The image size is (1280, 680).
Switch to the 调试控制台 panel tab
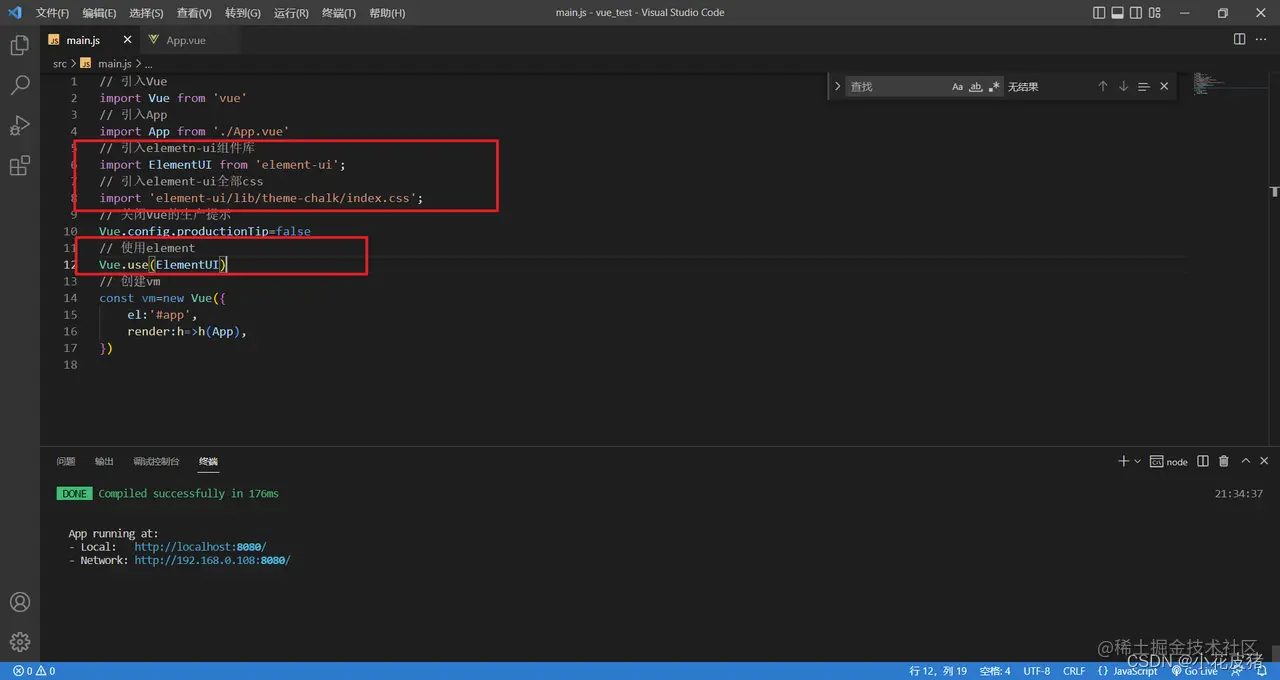[x=156, y=462]
